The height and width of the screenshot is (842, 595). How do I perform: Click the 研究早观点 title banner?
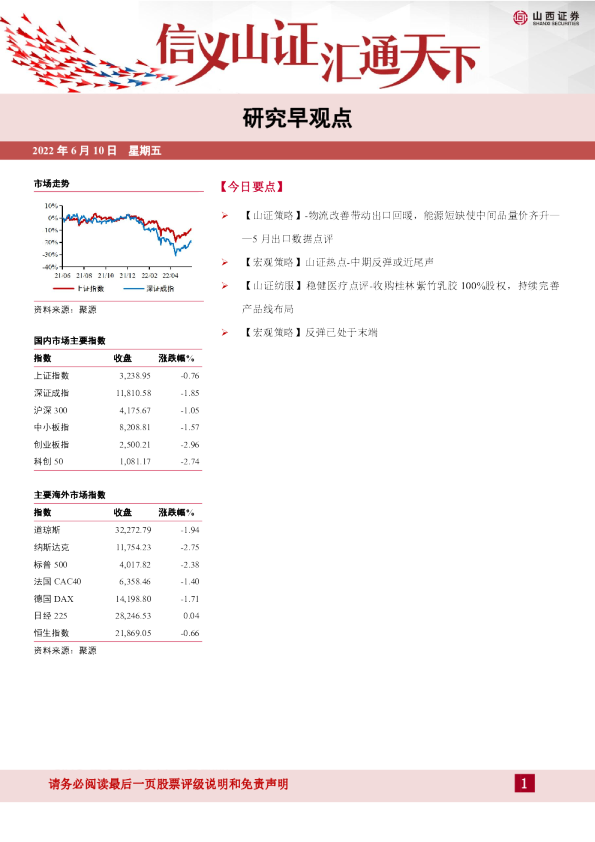point(298,118)
